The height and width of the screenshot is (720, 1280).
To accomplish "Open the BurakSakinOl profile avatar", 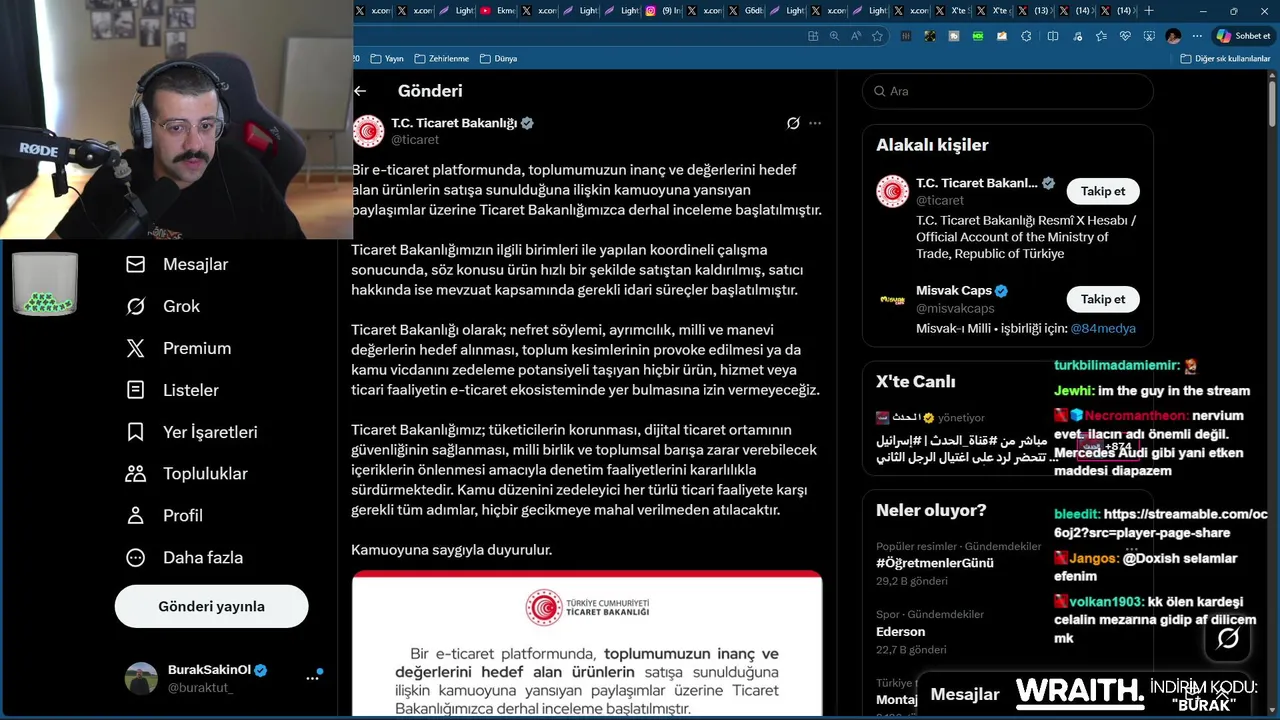I will point(141,678).
